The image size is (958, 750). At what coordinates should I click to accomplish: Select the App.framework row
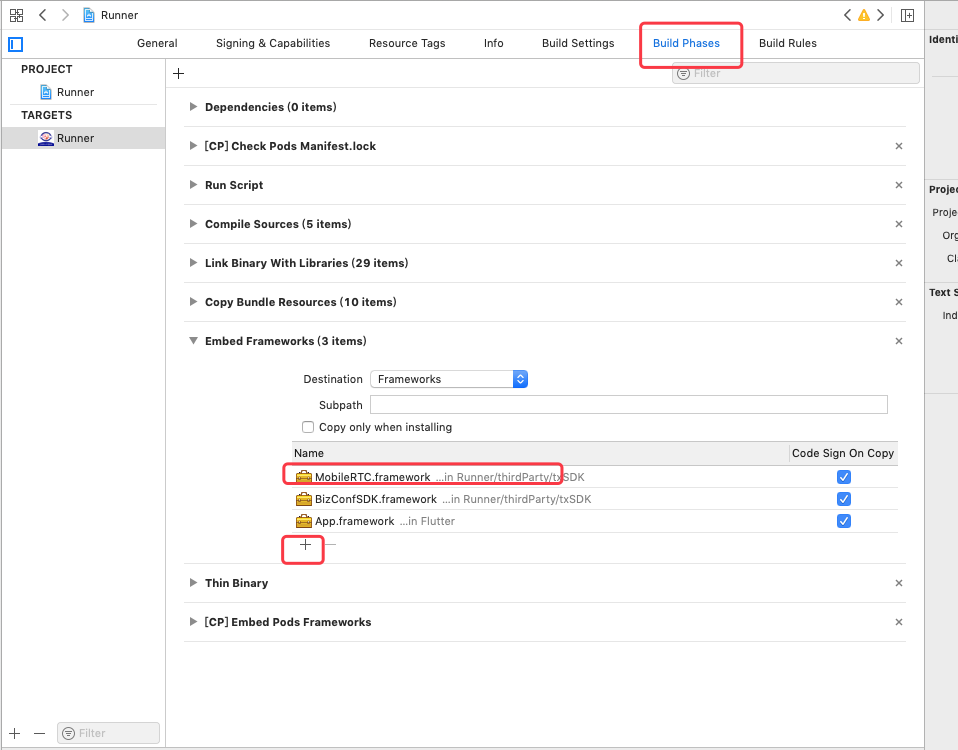click(595, 521)
